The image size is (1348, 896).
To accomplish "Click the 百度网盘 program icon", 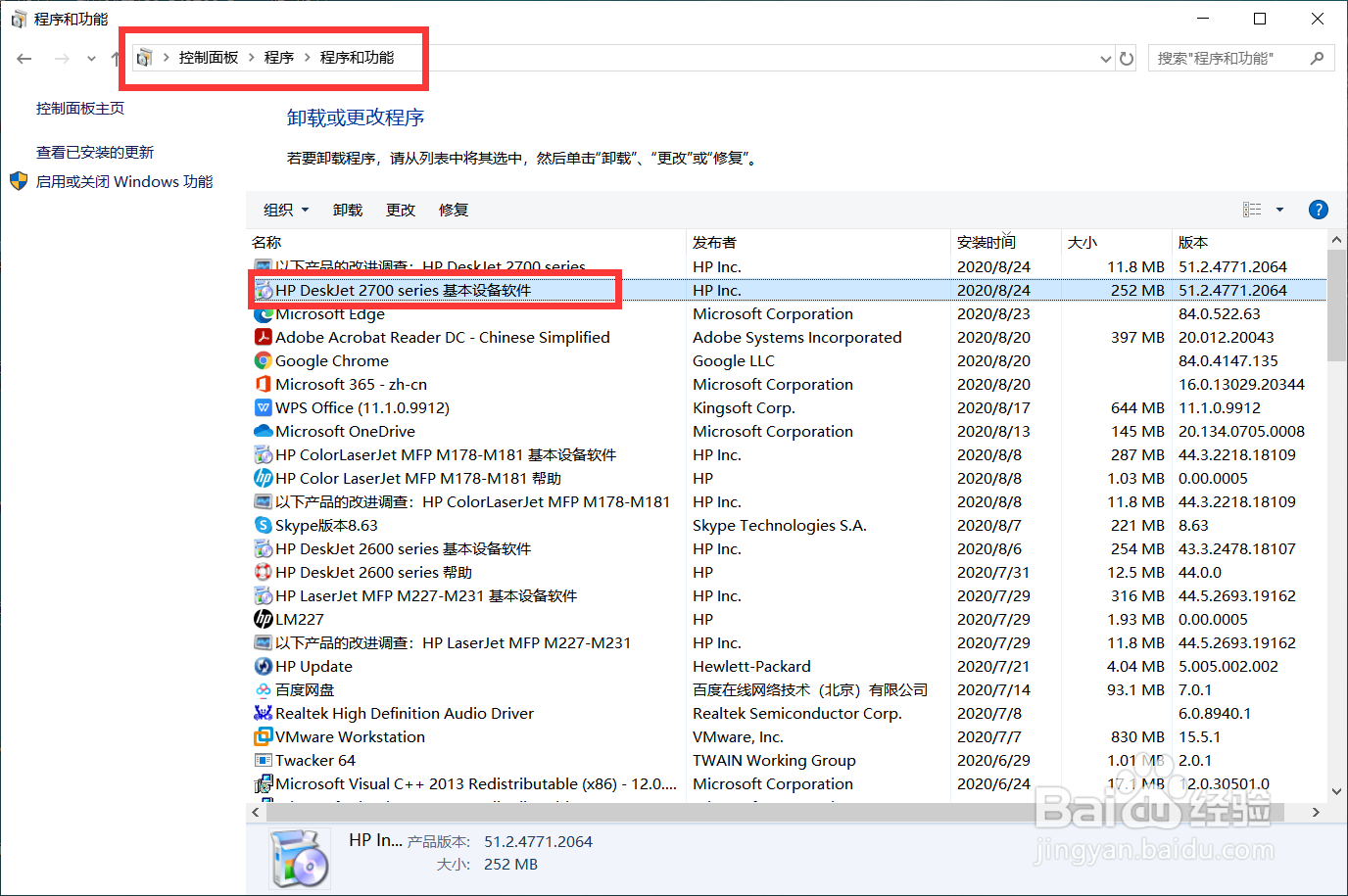I will tap(261, 690).
